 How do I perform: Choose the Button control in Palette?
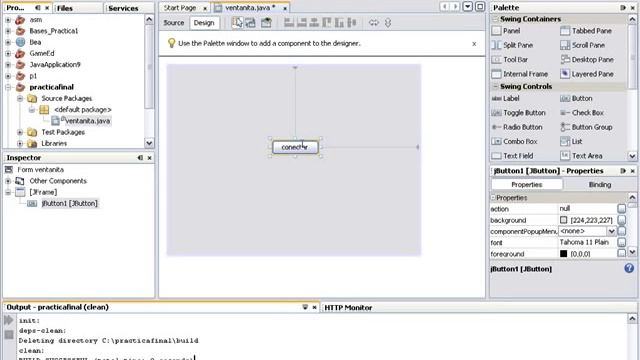576,98
